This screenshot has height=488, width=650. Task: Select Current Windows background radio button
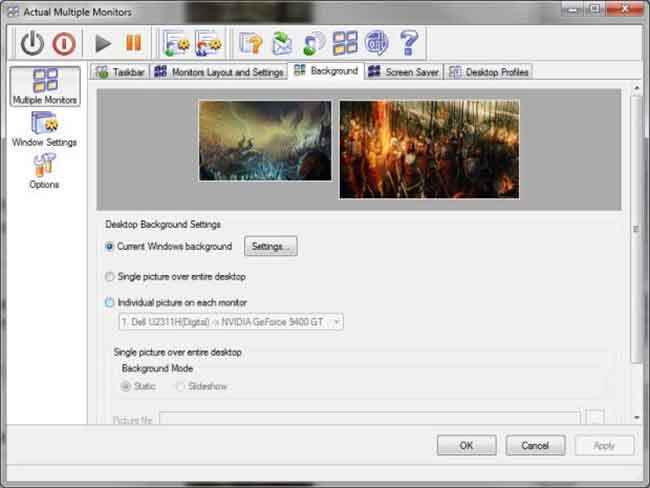point(109,246)
